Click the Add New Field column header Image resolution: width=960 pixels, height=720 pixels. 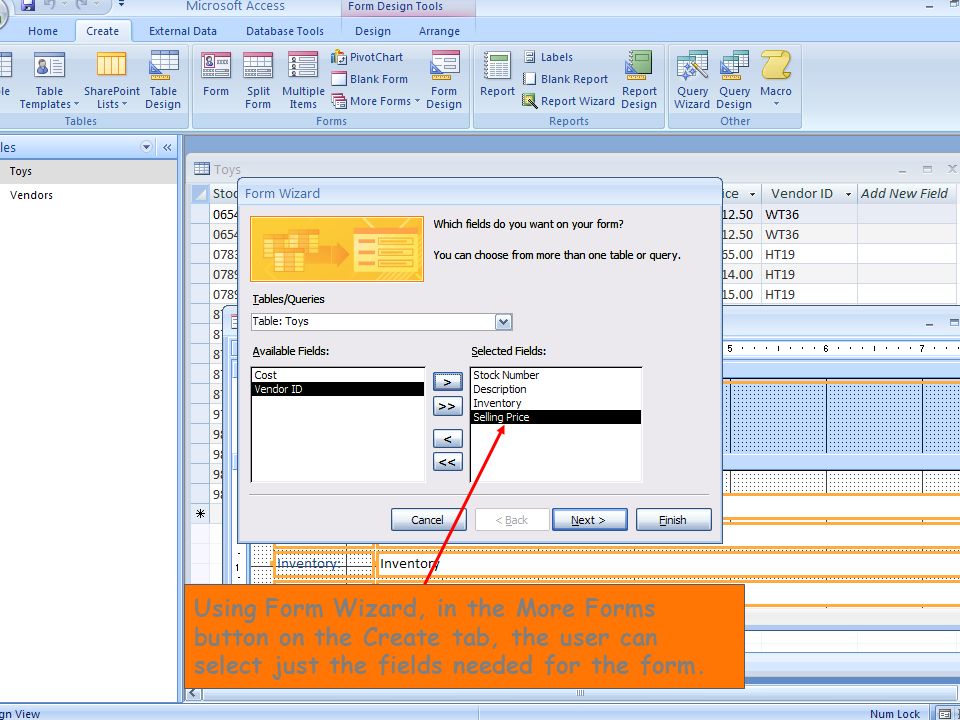tap(906, 194)
